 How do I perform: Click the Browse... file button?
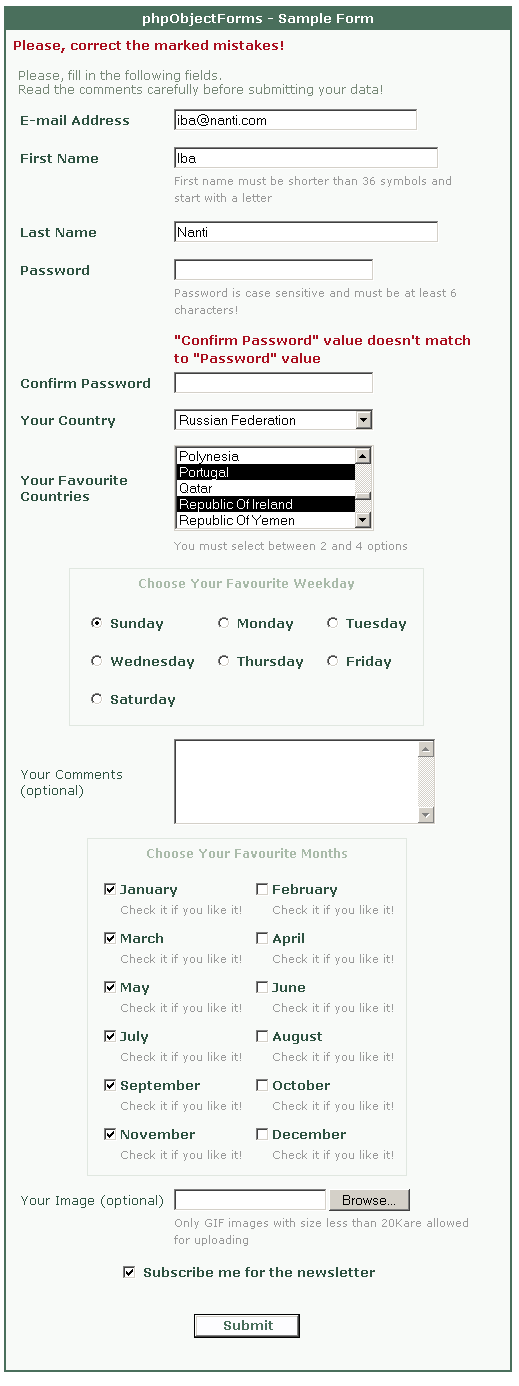(x=369, y=1200)
